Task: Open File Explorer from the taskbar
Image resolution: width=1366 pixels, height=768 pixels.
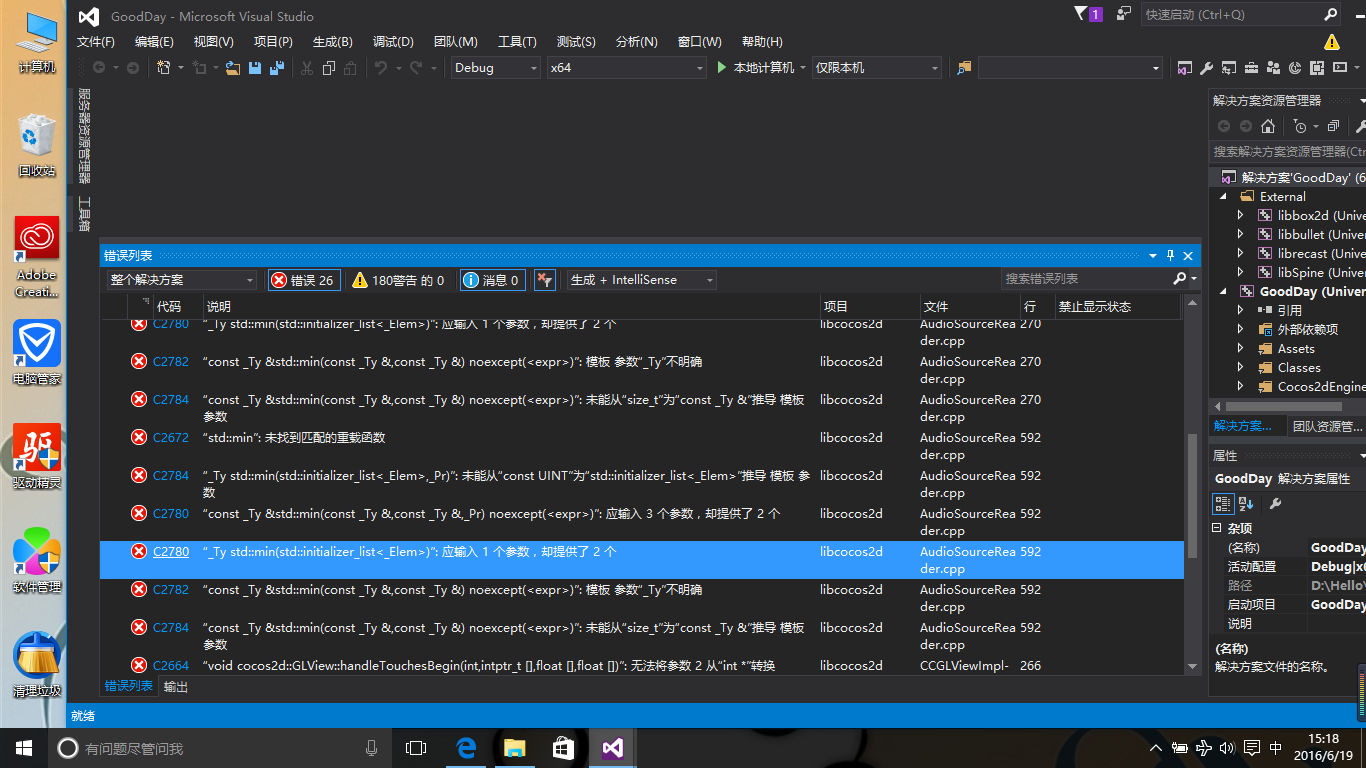Action: pyautogui.click(x=515, y=747)
